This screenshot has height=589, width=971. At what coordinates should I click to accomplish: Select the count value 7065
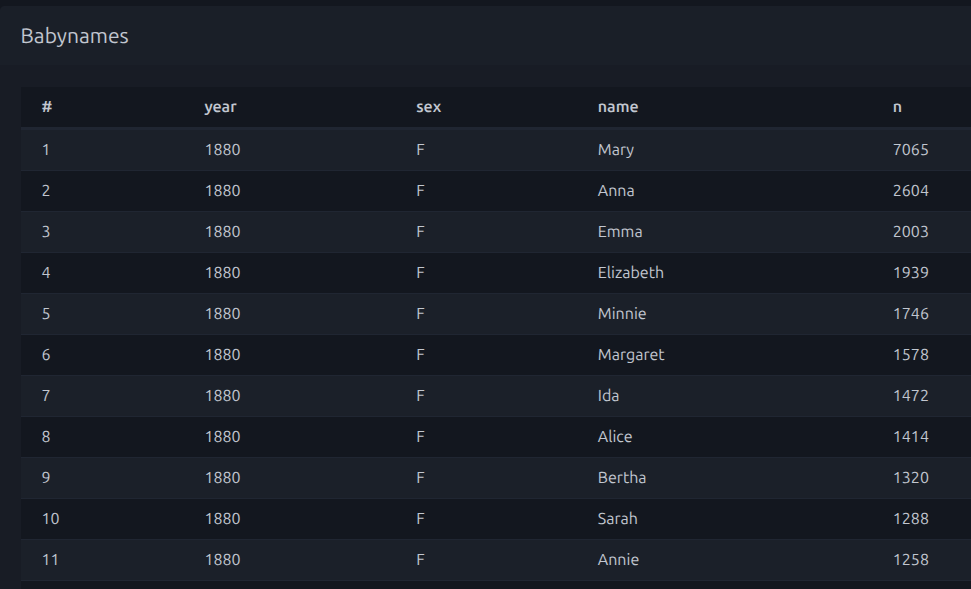coord(910,150)
